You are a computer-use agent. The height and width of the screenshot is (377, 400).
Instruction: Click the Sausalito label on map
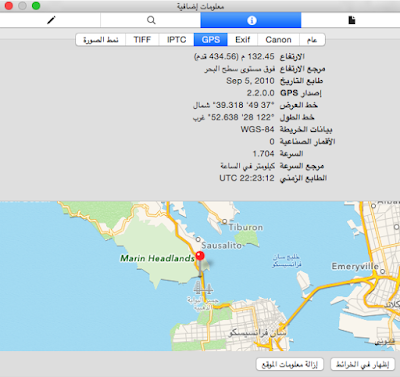221,246
